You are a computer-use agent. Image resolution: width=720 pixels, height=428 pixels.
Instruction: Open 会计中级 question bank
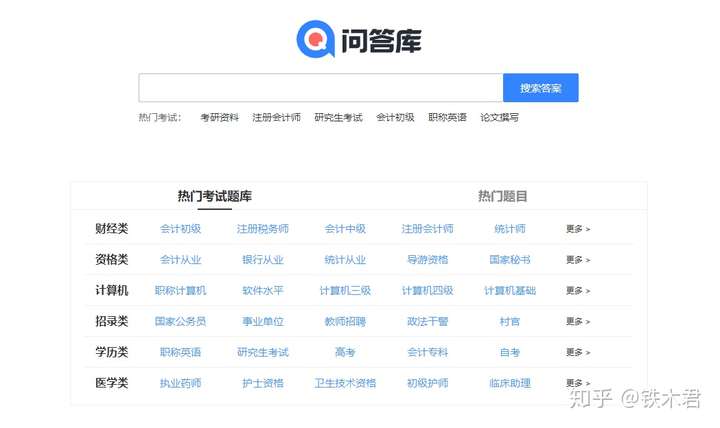(x=345, y=229)
